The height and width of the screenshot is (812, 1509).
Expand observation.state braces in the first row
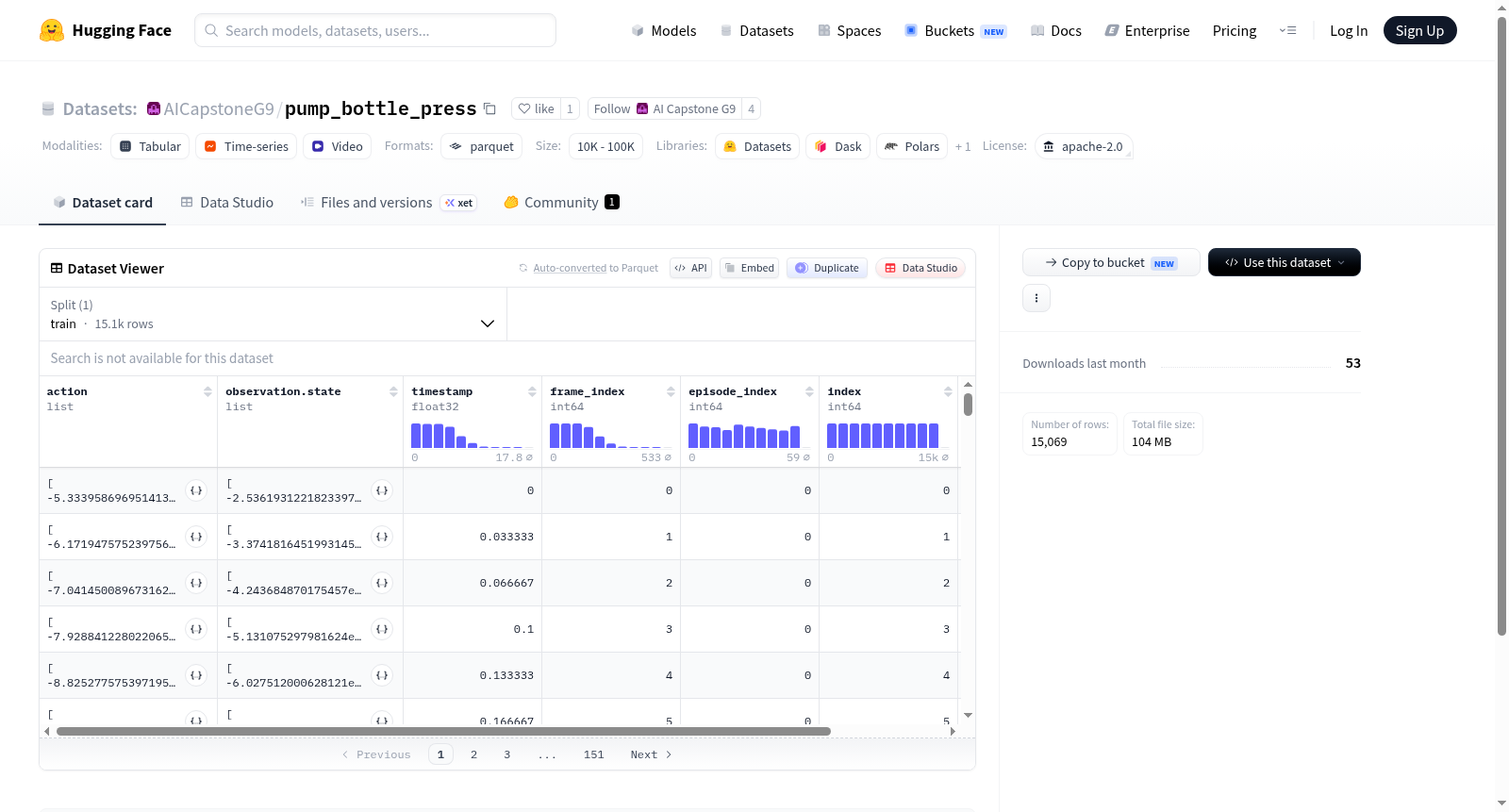pyautogui.click(x=382, y=490)
